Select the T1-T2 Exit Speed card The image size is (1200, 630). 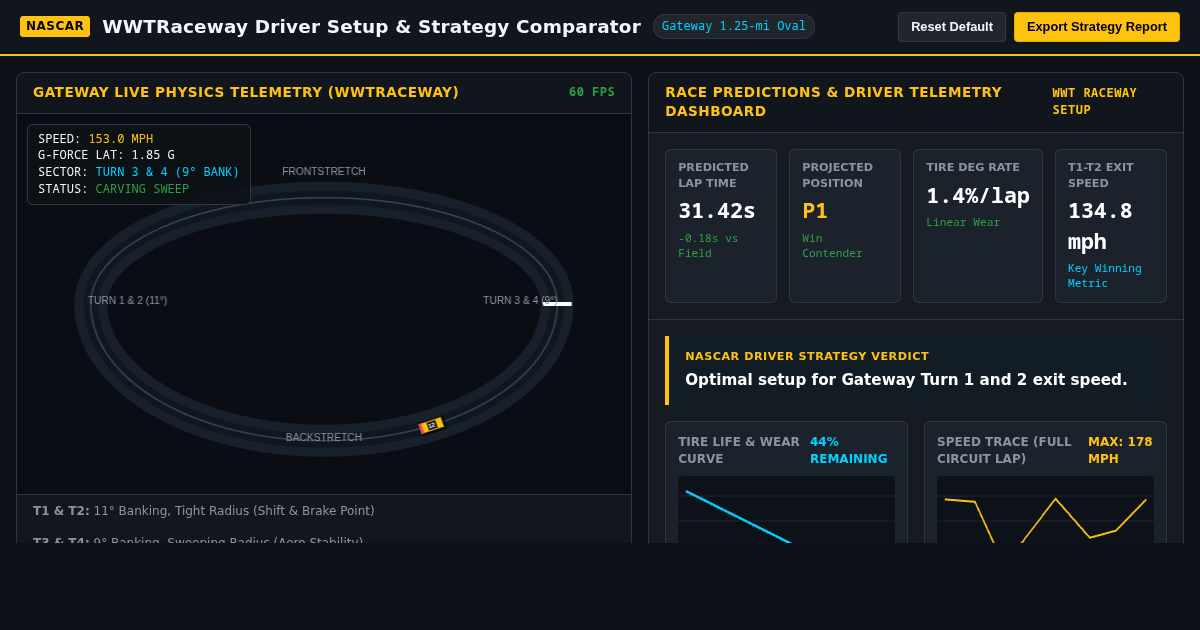(1111, 226)
